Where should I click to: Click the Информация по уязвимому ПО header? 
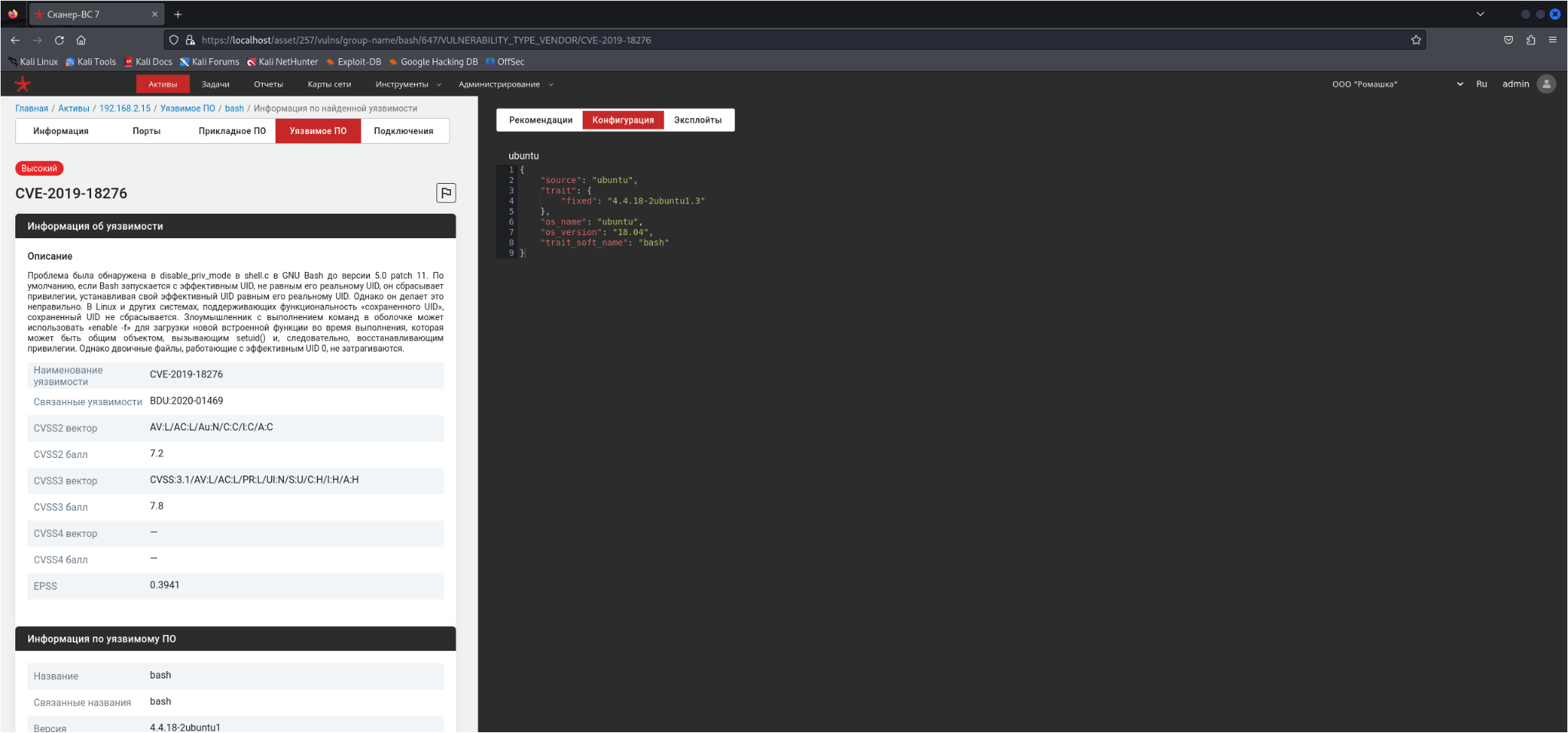click(236, 639)
